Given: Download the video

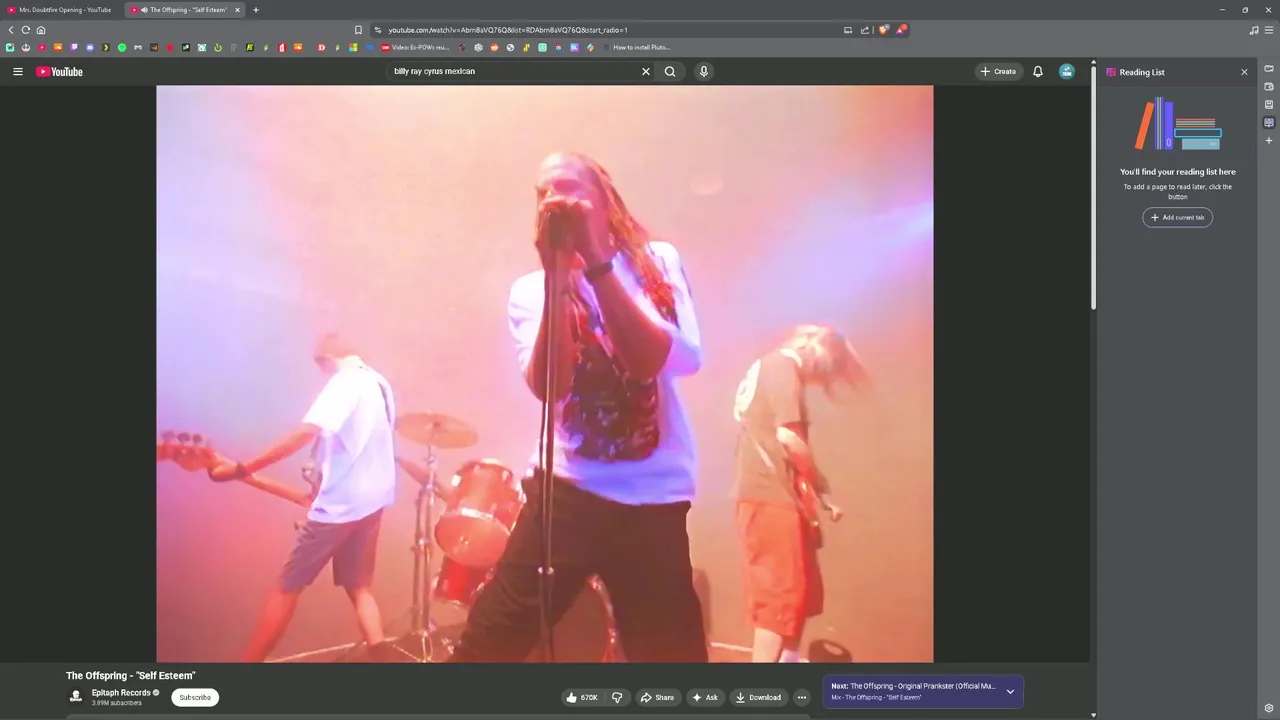Looking at the screenshot, I should click(758, 697).
